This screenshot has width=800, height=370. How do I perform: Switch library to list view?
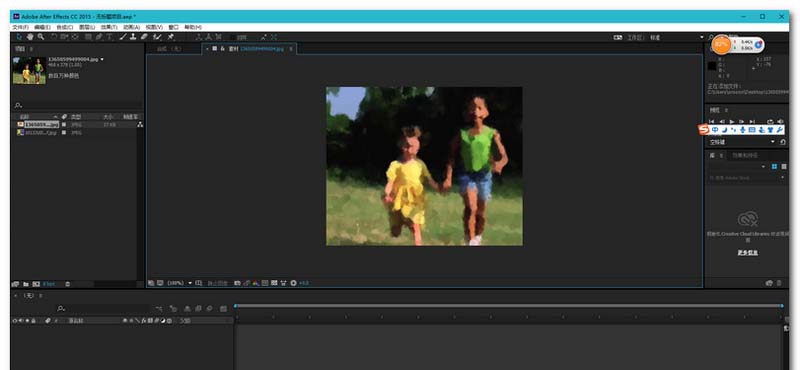coord(784,167)
